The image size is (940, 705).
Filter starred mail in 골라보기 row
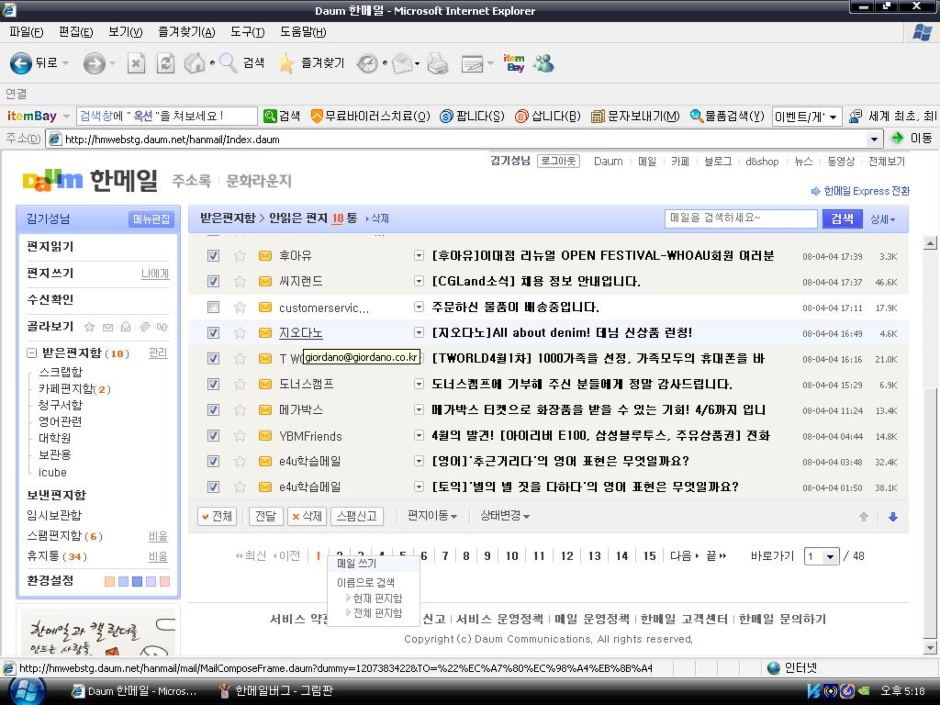click(89, 327)
